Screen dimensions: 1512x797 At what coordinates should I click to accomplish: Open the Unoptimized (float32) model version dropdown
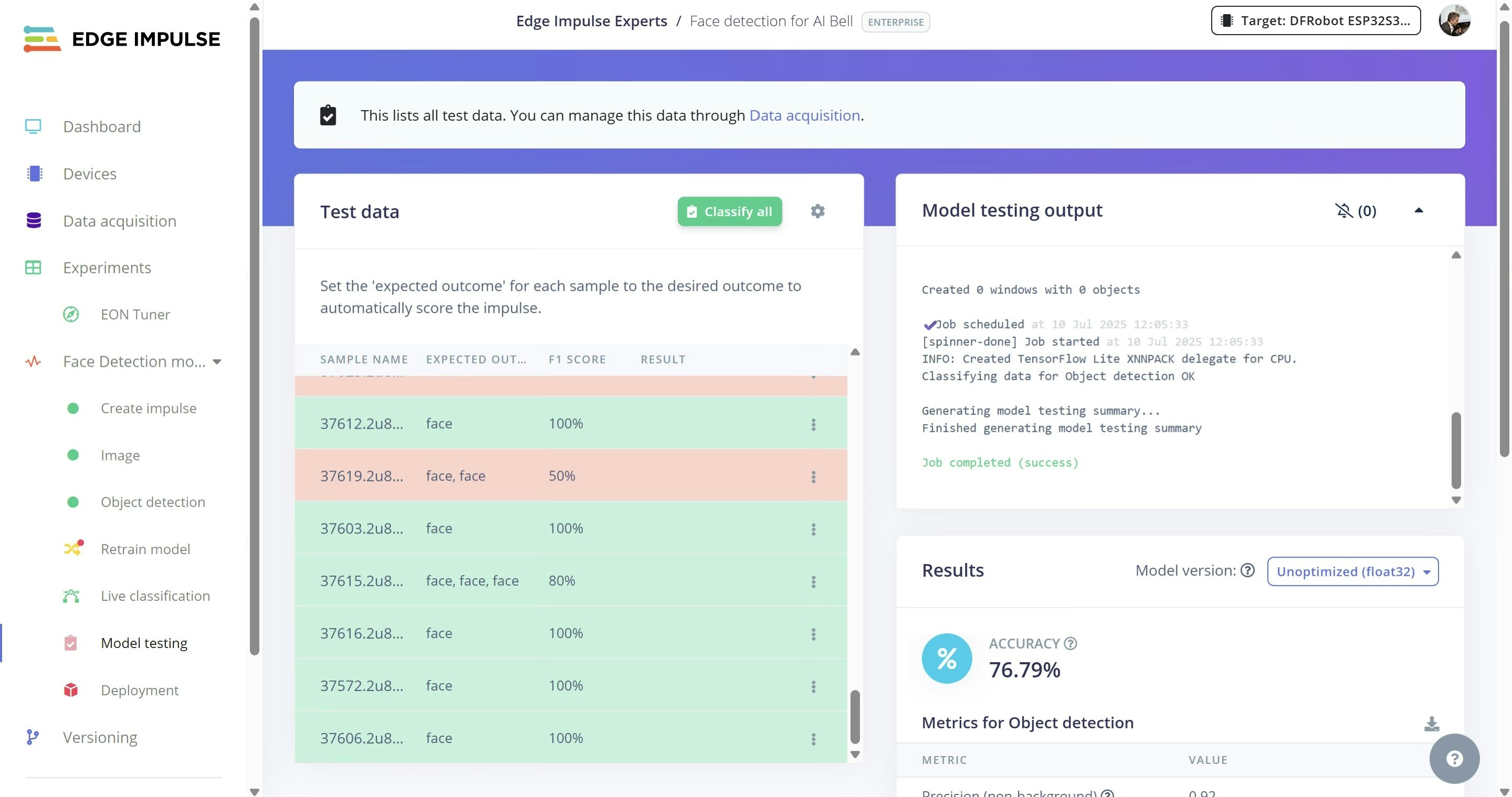(x=1352, y=571)
